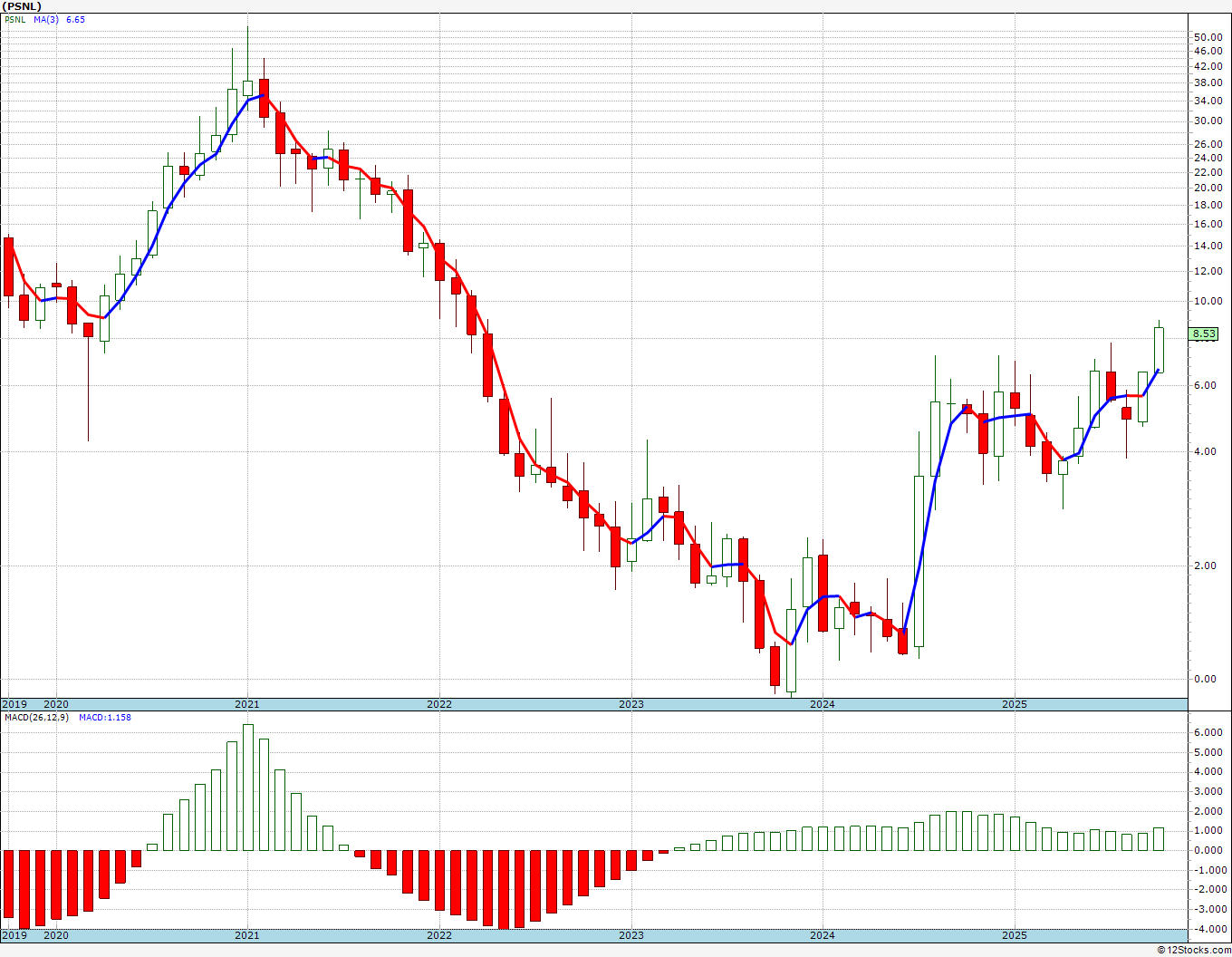Viewport: 1232px width, 957px height.
Task: Click the latest green candlestick near 8.53
Action: (x=1159, y=350)
